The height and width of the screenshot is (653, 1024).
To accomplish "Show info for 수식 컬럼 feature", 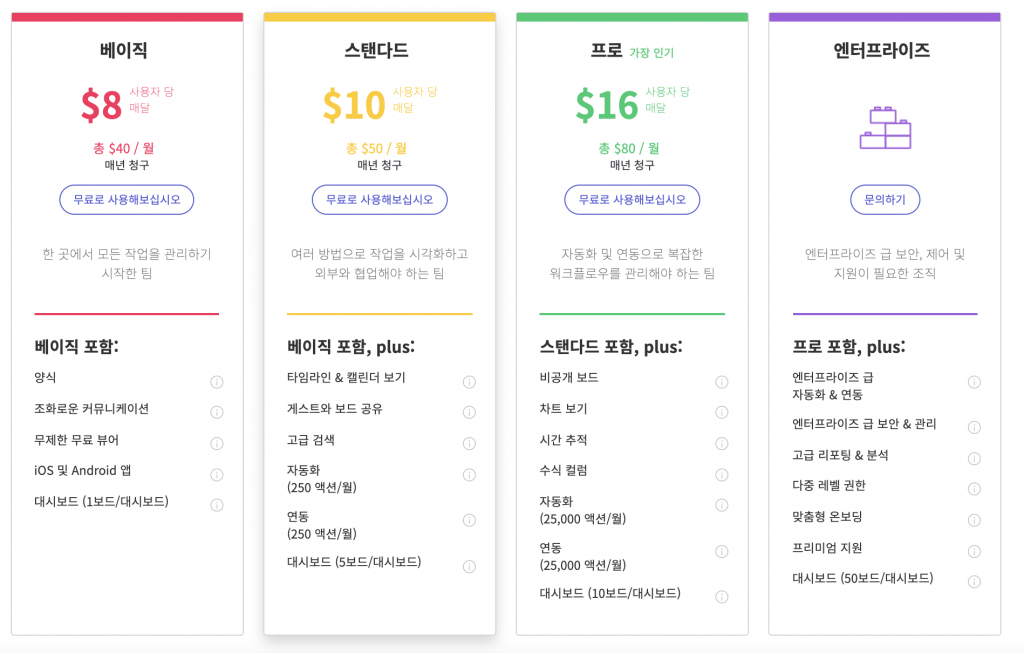I will pos(722,475).
